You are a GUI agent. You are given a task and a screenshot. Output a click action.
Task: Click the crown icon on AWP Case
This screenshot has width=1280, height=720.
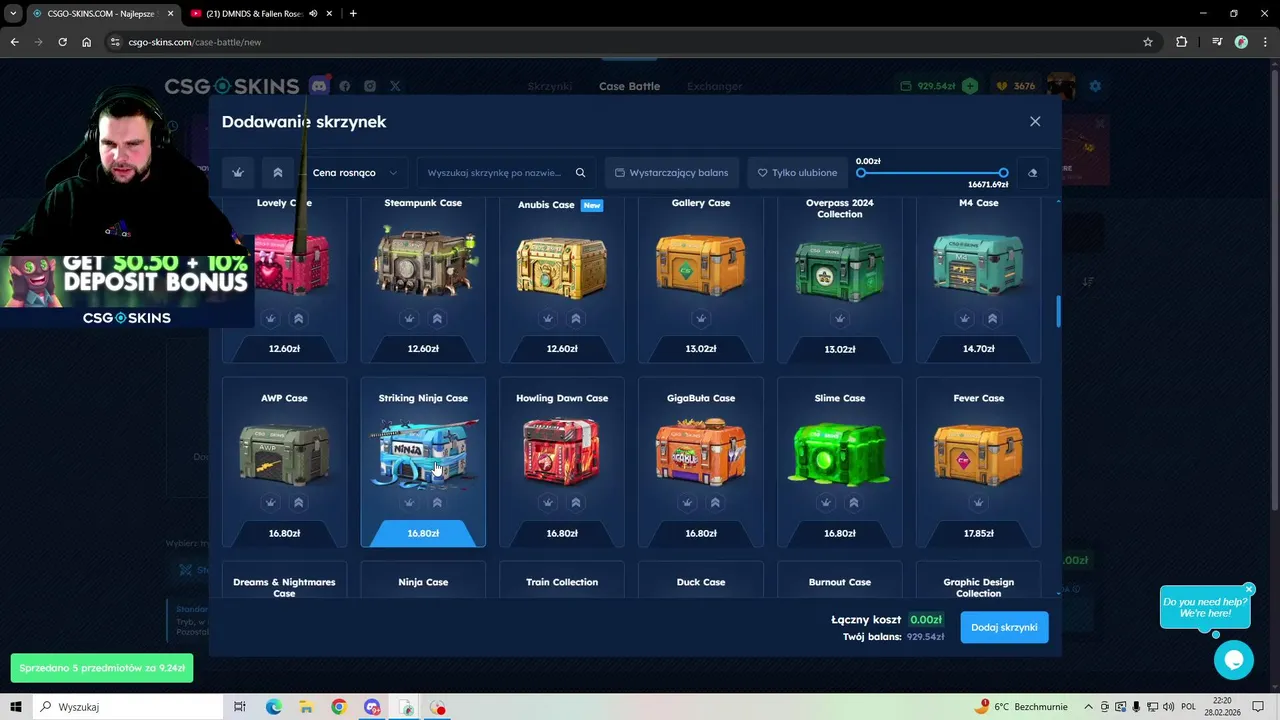270,502
